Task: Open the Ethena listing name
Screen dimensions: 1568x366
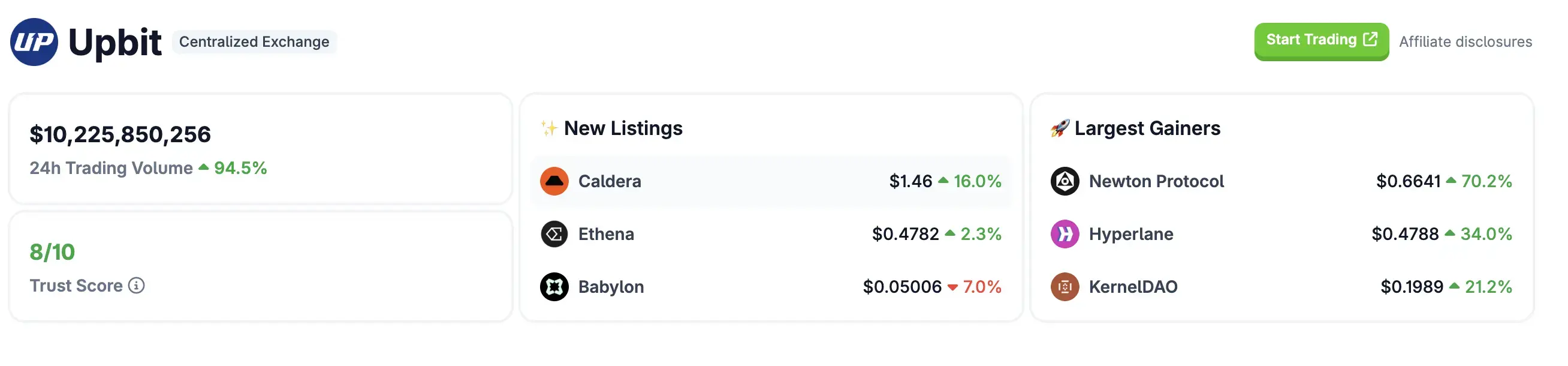Action: [605, 234]
